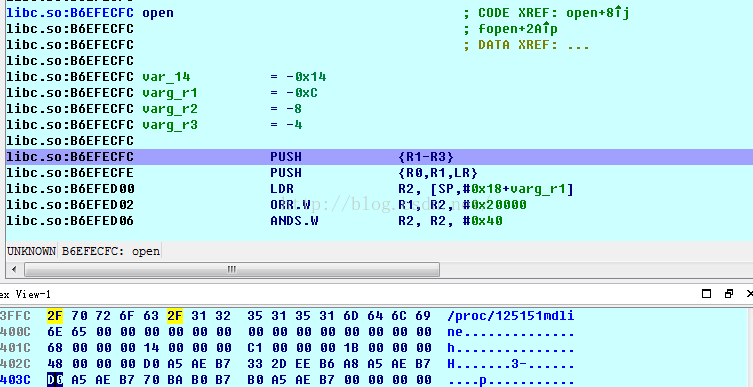This screenshot has height=387, width=753.
Task: Select the varg_r2 definition name
Action: click(x=170, y=109)
